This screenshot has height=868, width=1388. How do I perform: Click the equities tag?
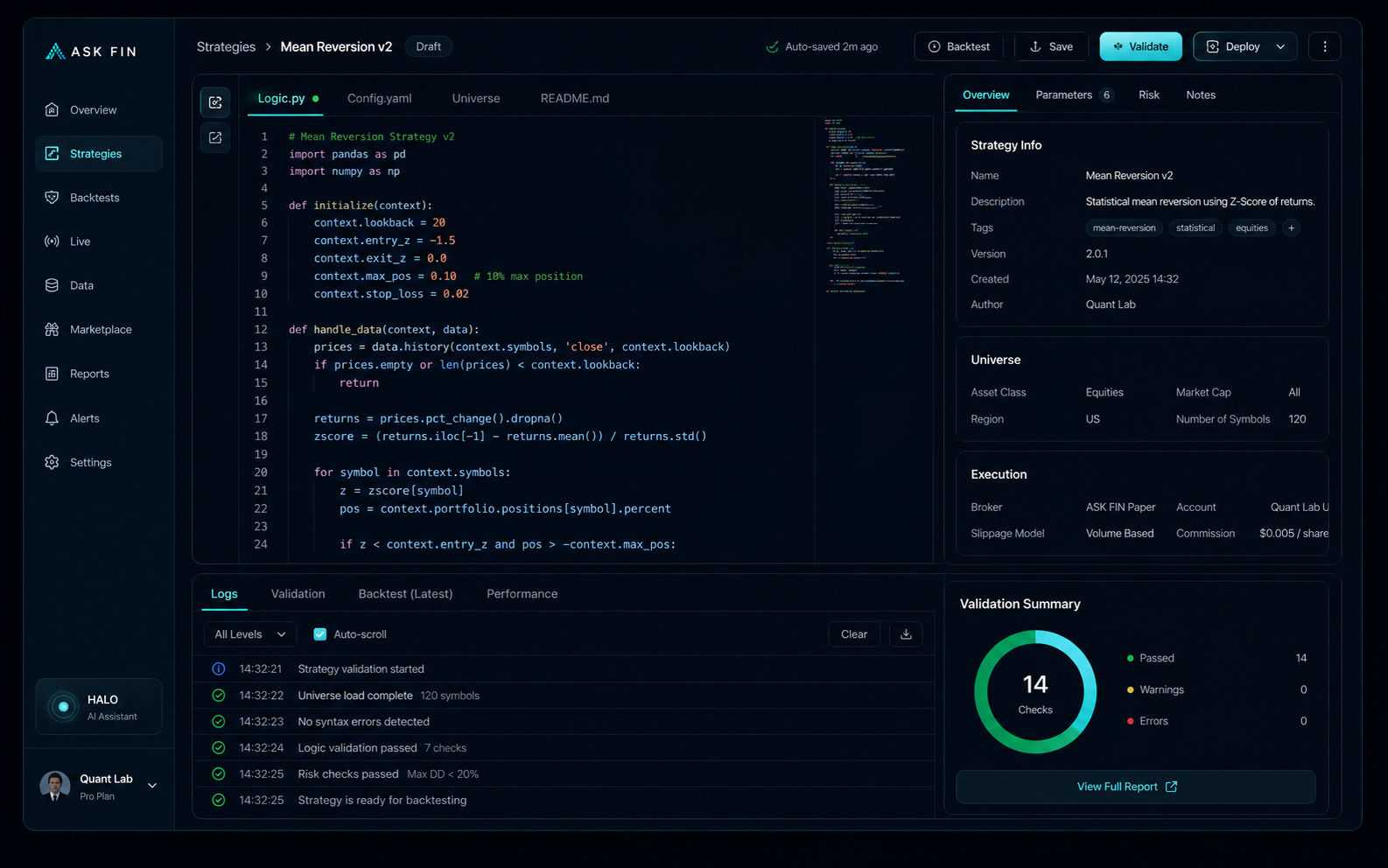tap(1251, 227)
